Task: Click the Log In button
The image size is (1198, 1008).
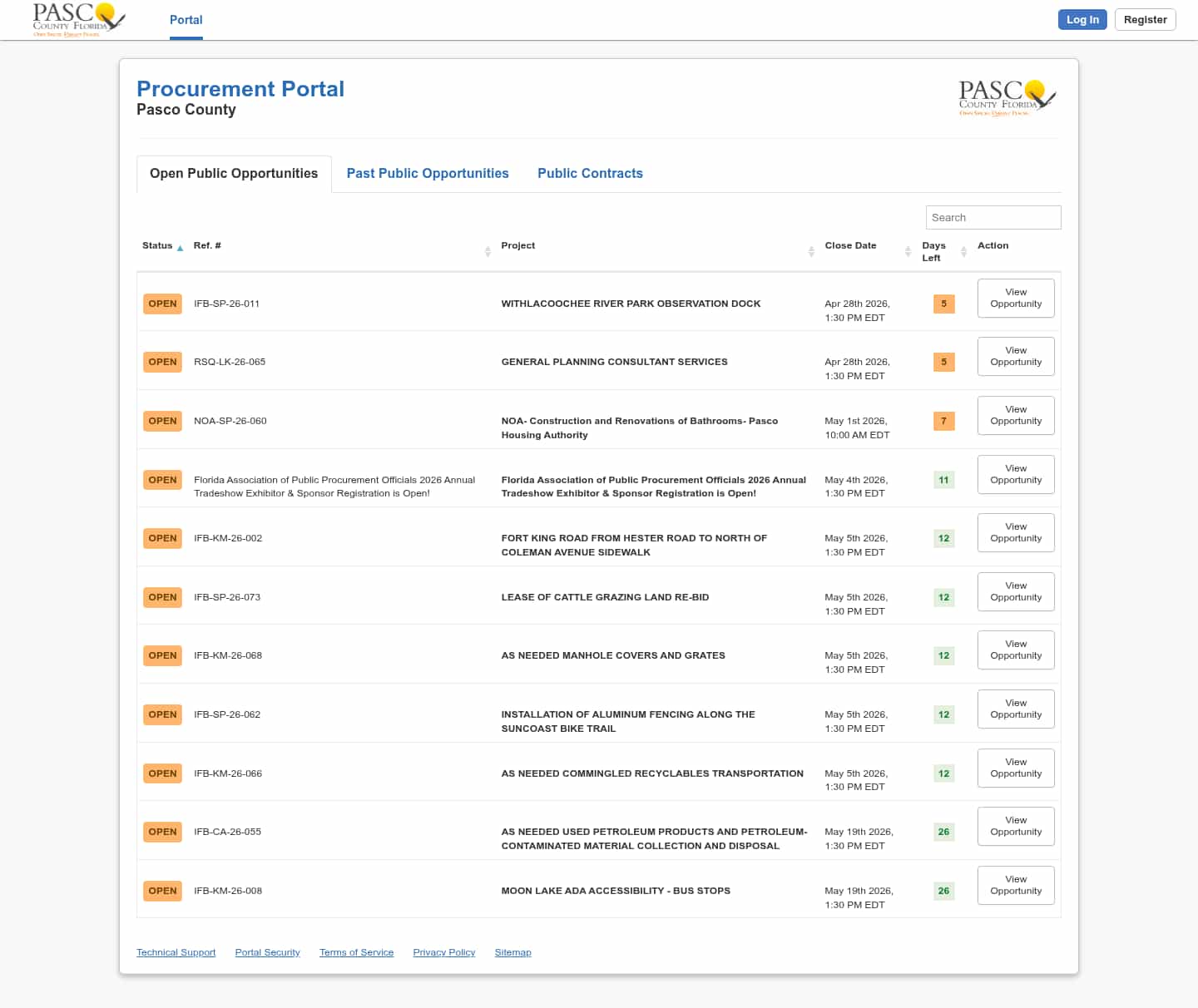Action: pos(1082,20)
